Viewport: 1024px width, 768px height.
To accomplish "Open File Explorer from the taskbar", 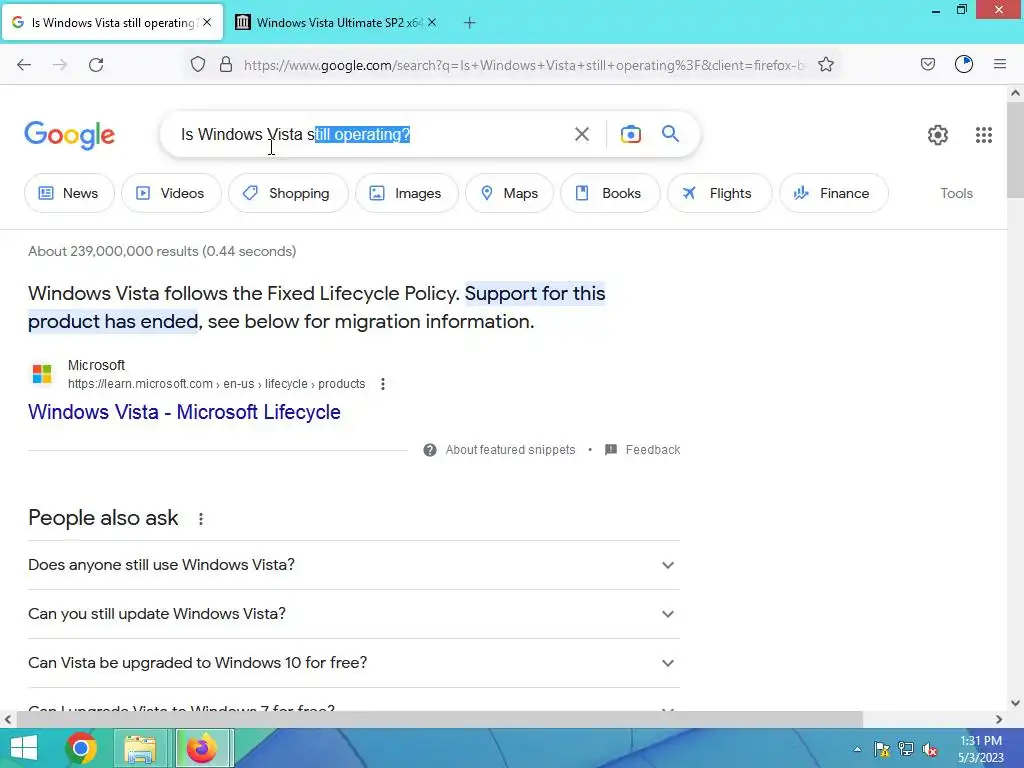I will (x=140, y=748).
